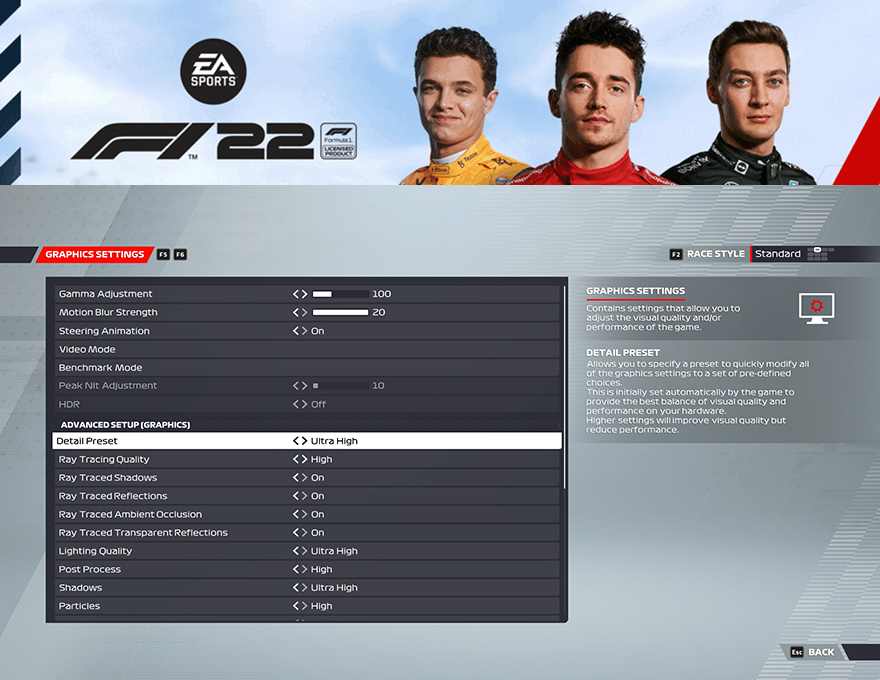
Task: Click Post Process right arrow
Action: click(x=304, y=569)
